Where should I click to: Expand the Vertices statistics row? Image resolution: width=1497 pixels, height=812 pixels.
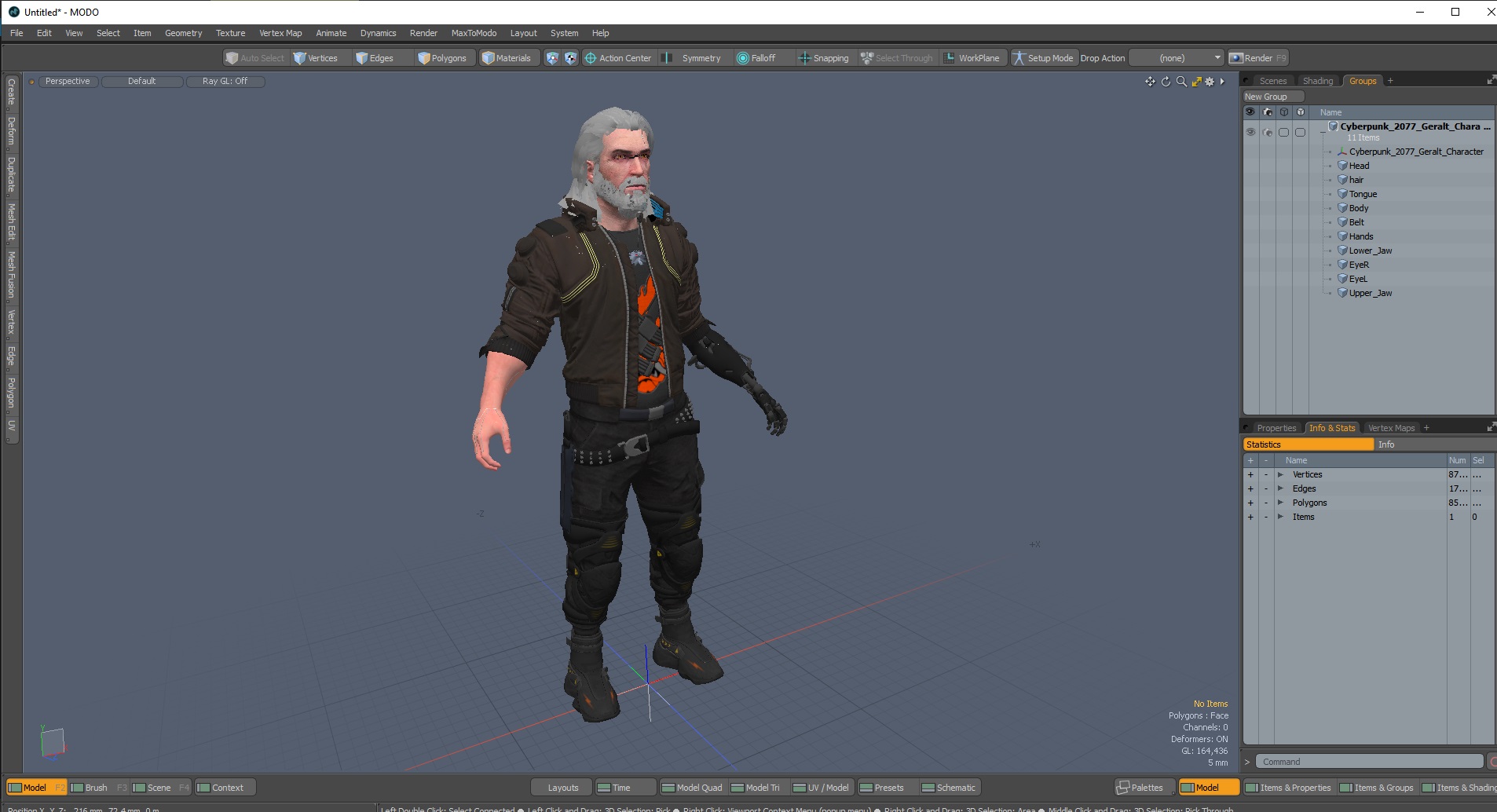click(x=1280, y=474)
